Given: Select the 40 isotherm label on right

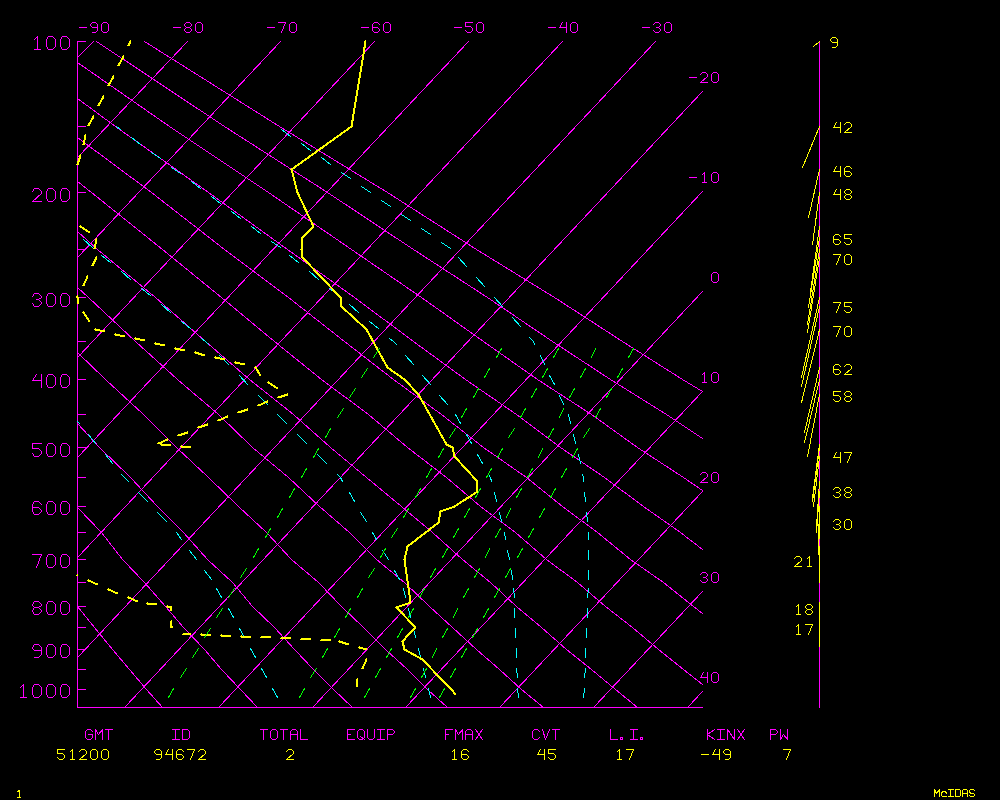Looking at the screenshot, I should tap(709, 678).
